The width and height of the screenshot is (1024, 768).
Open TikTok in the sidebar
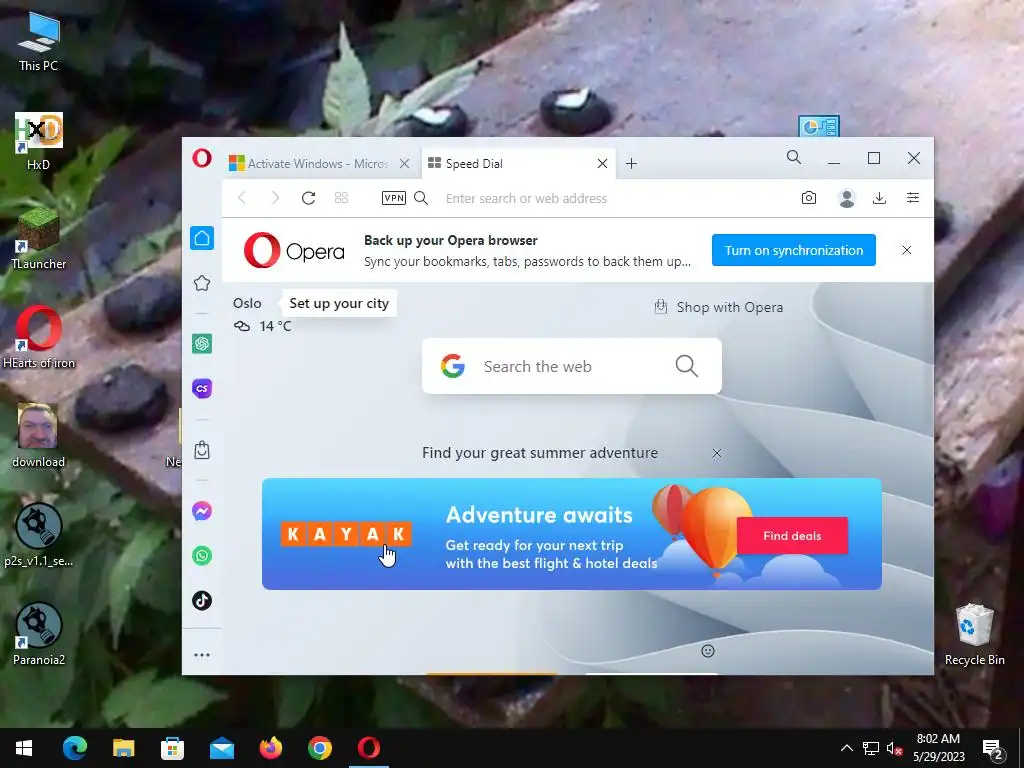202,601
